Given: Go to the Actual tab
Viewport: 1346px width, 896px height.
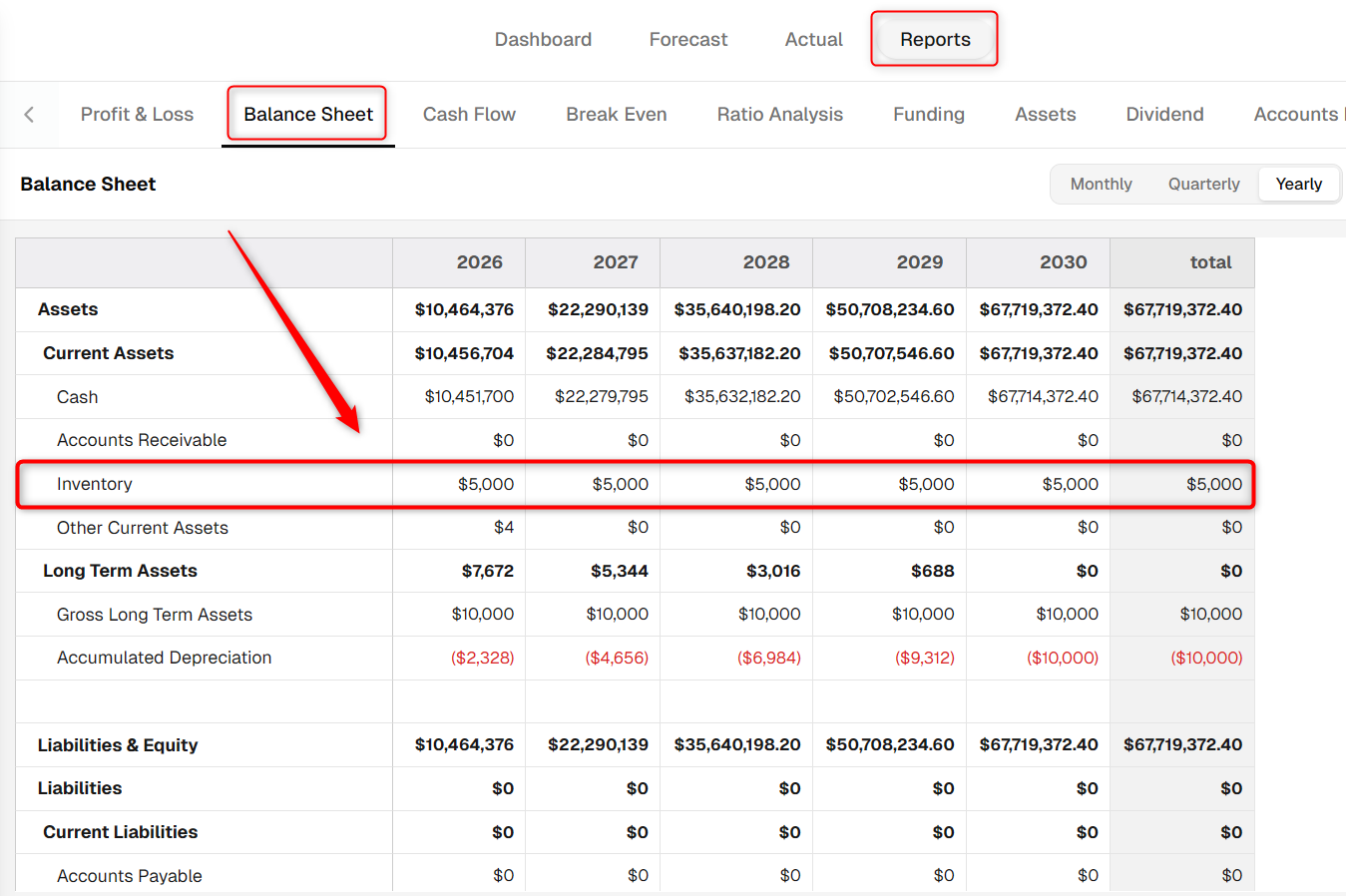Looking at the screenshot, I should (813, 40).
